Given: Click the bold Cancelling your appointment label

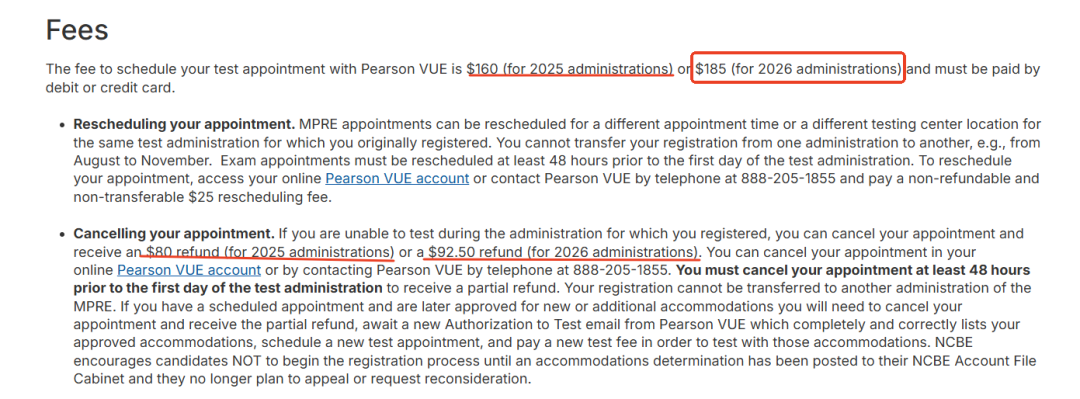Looking at the screenshot, I should [x=174, y=234].
